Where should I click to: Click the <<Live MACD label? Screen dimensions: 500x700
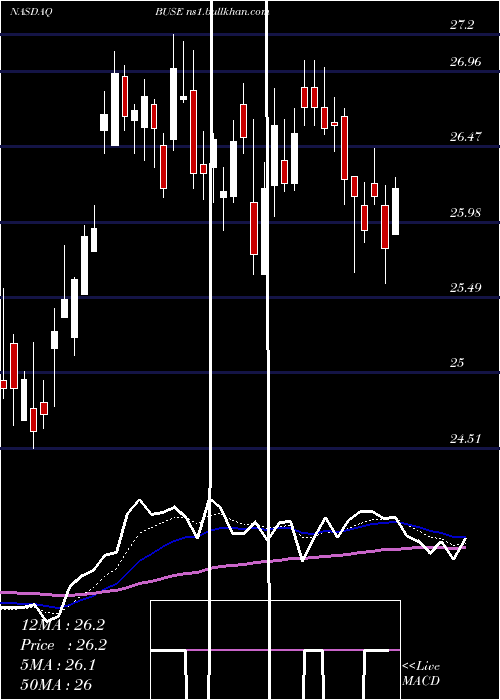(x=421, y=673)
